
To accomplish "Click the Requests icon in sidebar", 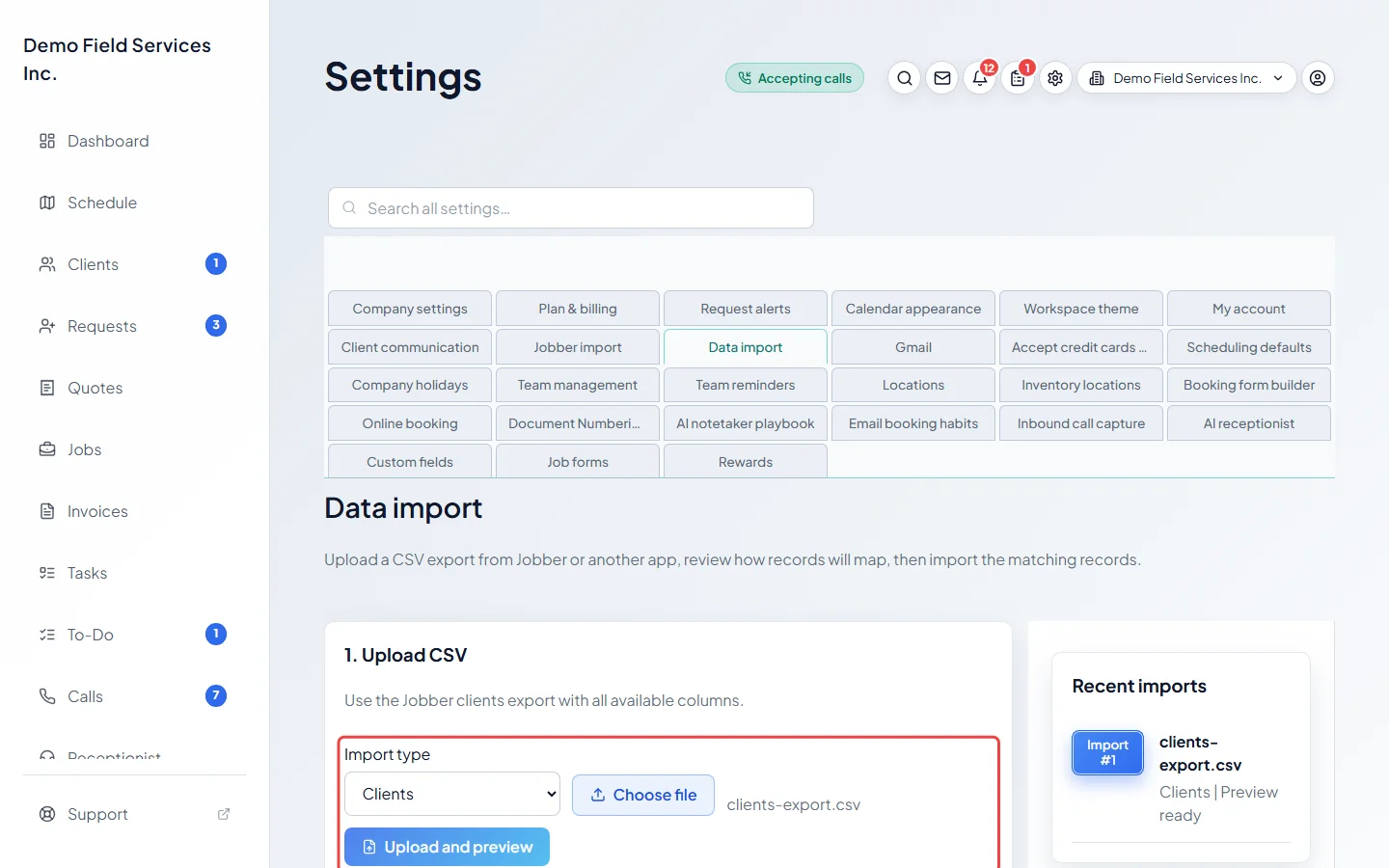I will pos(47,326).
